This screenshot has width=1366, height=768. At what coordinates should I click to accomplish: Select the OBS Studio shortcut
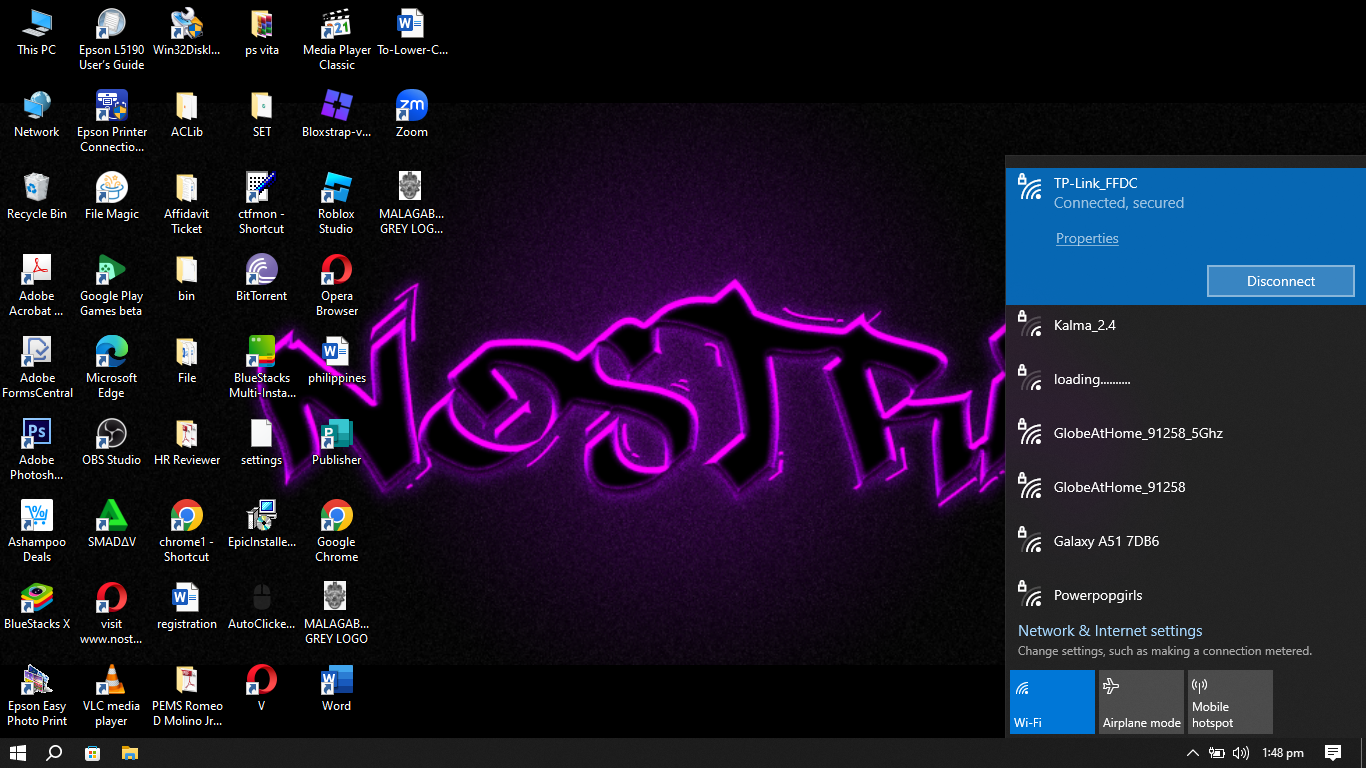coord(112,442)
